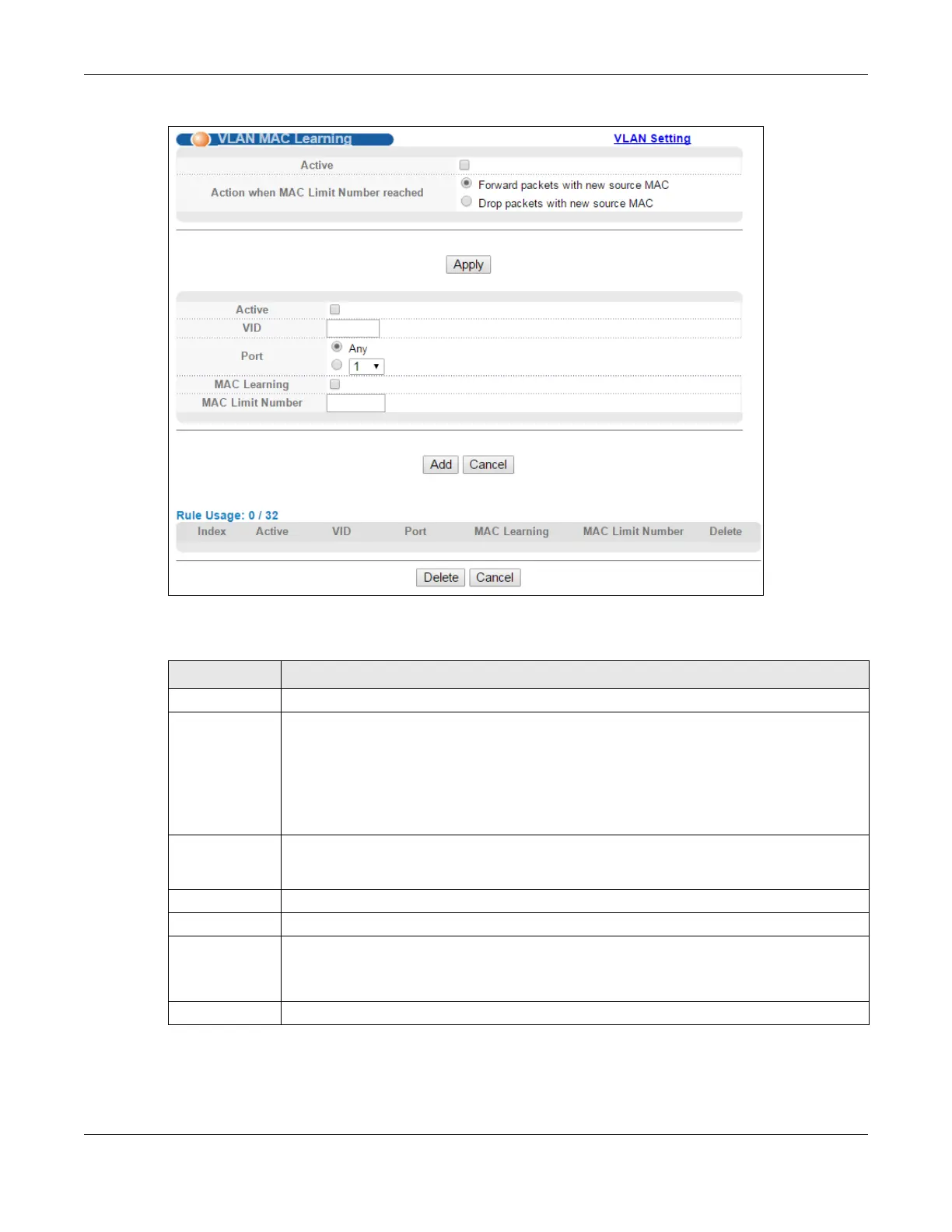The width and height of the screenshot is (952, 1232).
Task: Click the Delete column header in the table
Action: coord(726,531)
